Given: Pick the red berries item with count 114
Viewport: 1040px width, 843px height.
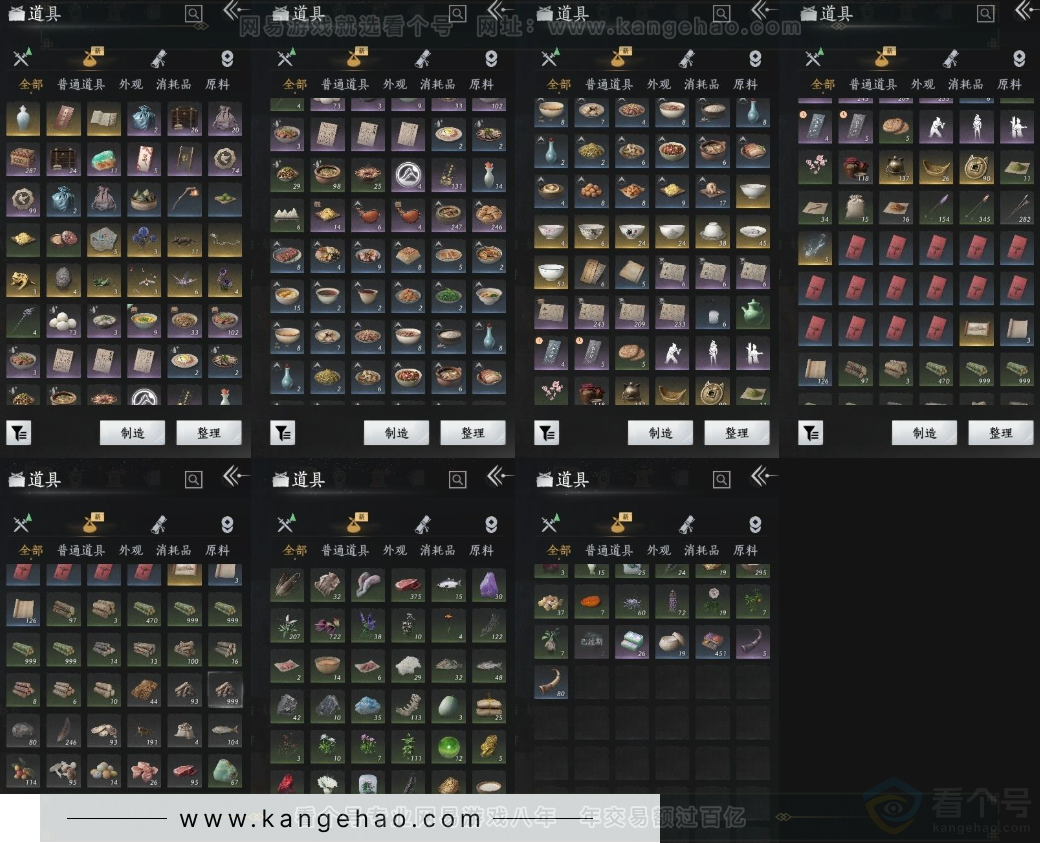Looking at the screenshot, I should [x=23, y=771].
